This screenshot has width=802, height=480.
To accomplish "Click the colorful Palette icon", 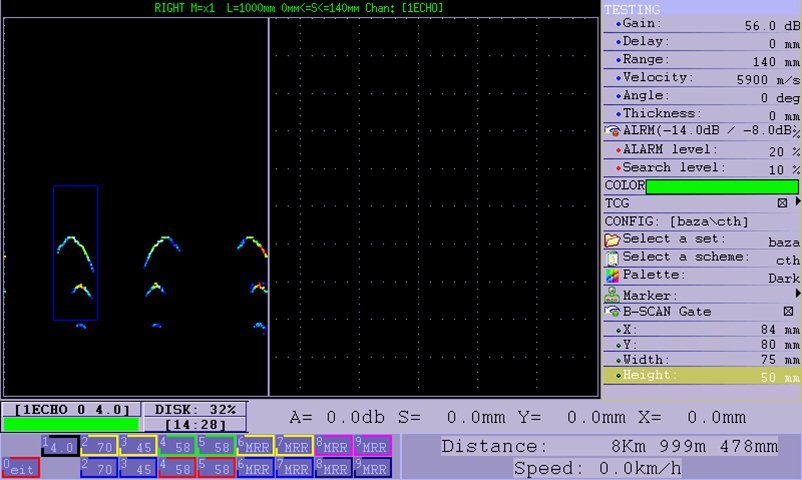I will click(612, 276).
